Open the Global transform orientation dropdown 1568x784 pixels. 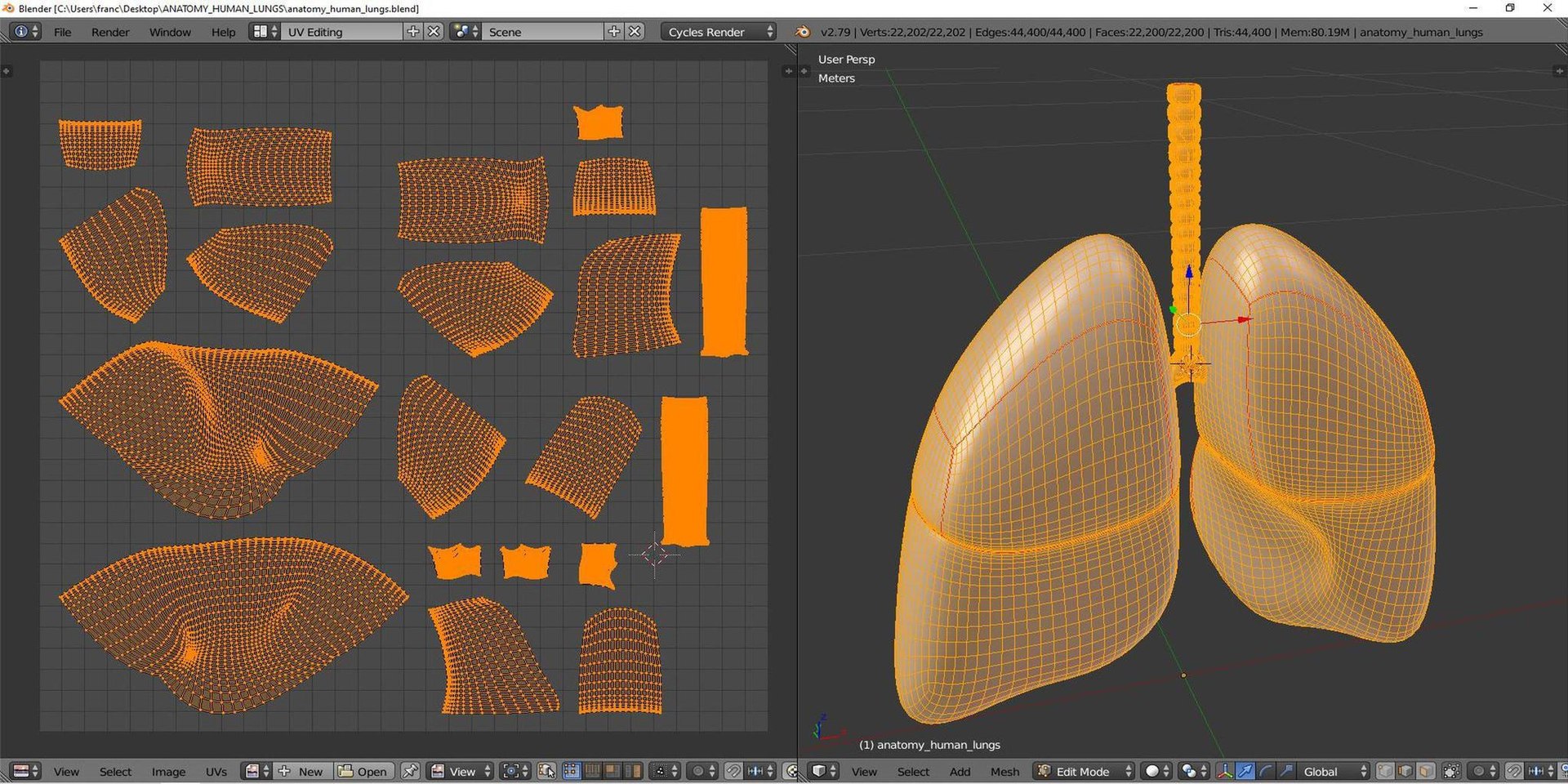[x=1333, y=771]
